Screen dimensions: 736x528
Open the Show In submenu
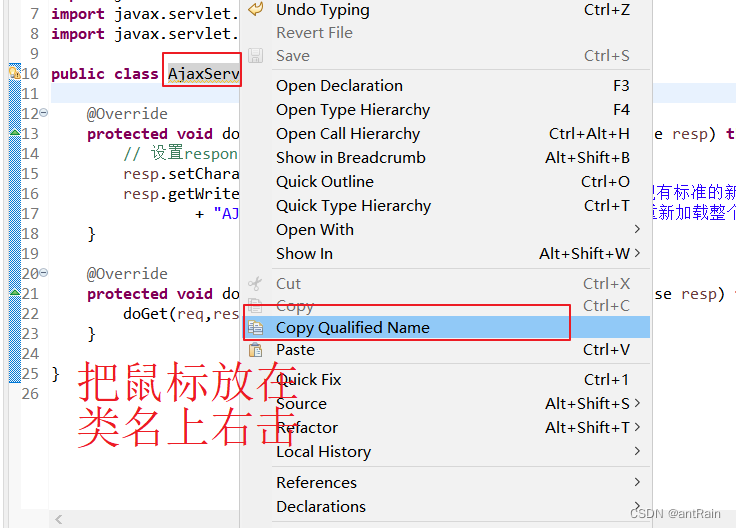(x=446, y=253)
